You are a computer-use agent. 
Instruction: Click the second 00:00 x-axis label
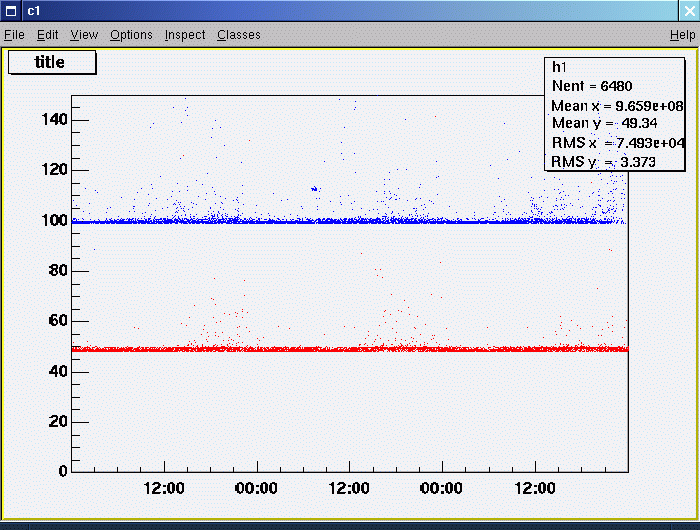(x=441, y=488)
